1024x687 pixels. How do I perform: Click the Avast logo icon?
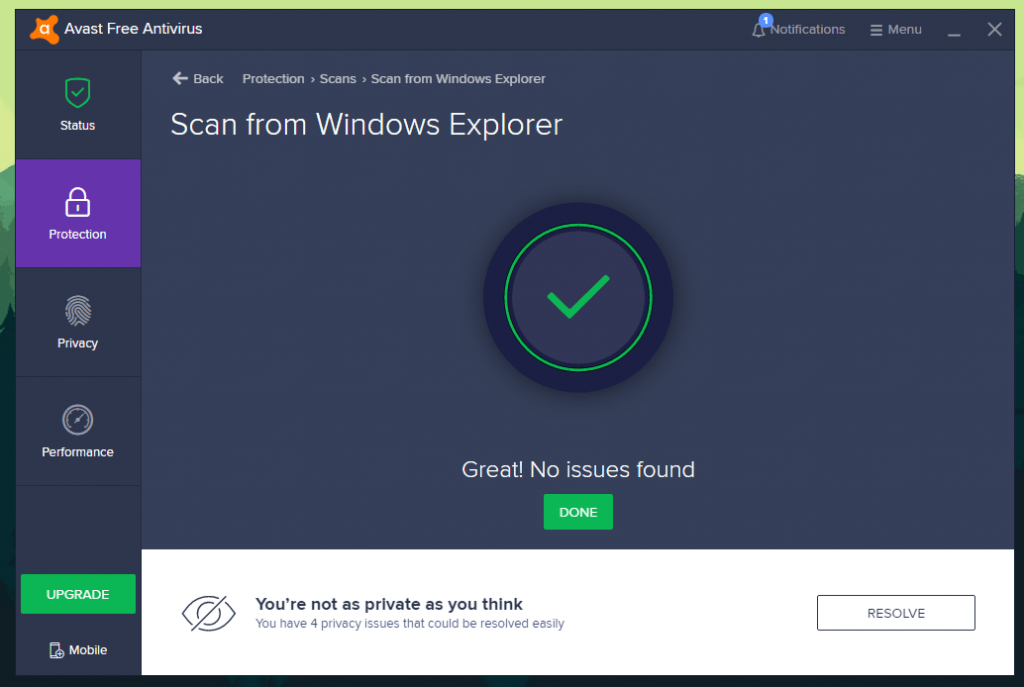44,29
